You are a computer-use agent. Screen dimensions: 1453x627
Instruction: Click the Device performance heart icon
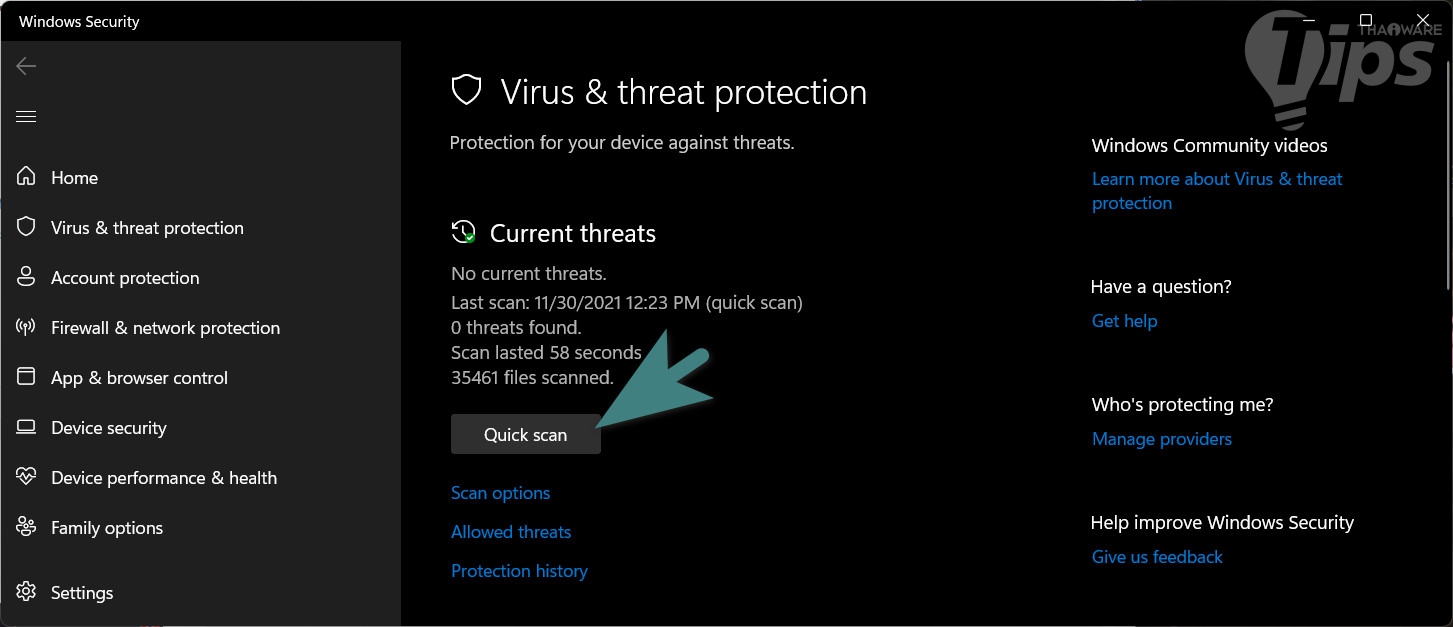[26, 477]
